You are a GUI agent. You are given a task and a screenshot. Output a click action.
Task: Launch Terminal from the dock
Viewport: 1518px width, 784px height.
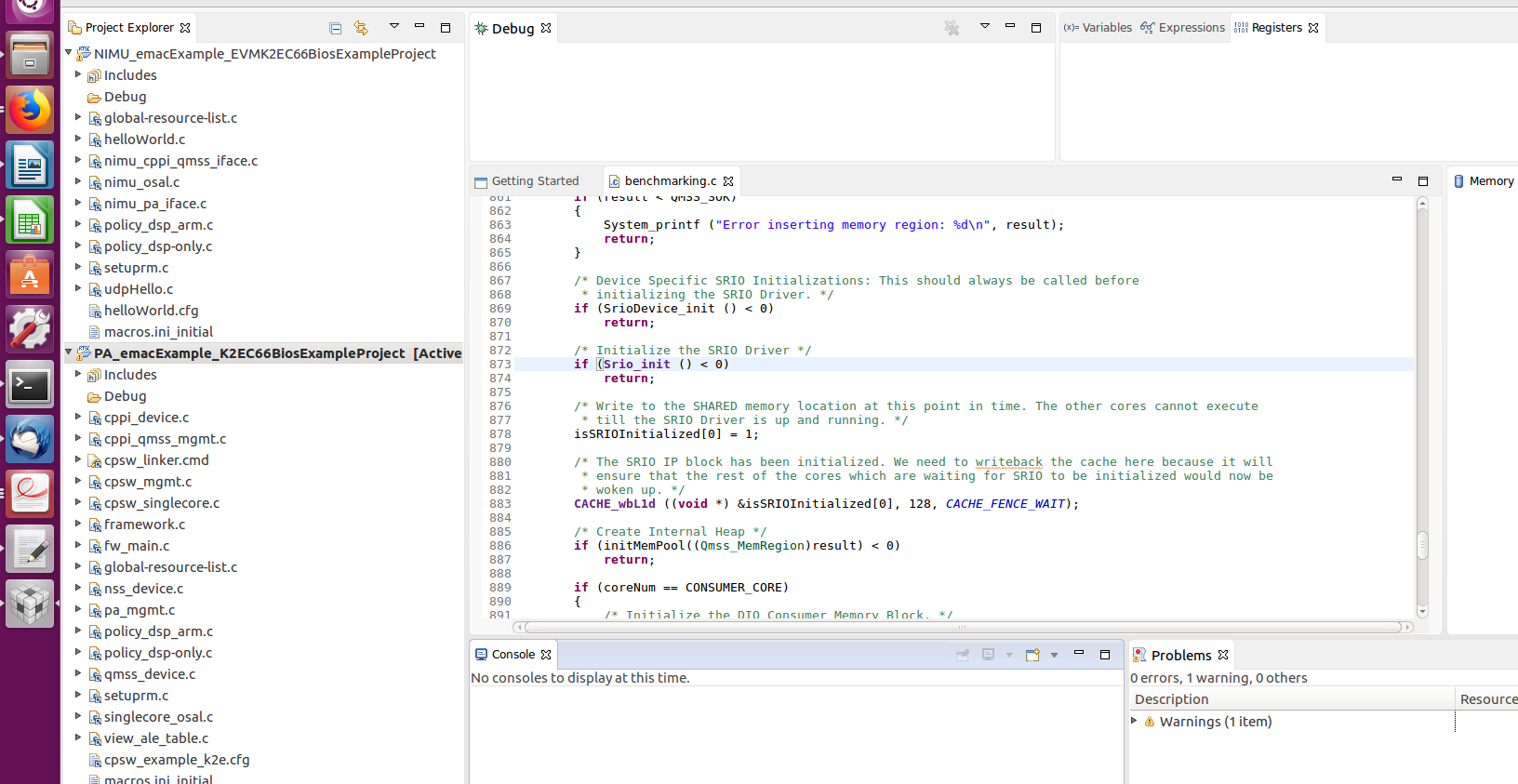click(x=30, y=384)
